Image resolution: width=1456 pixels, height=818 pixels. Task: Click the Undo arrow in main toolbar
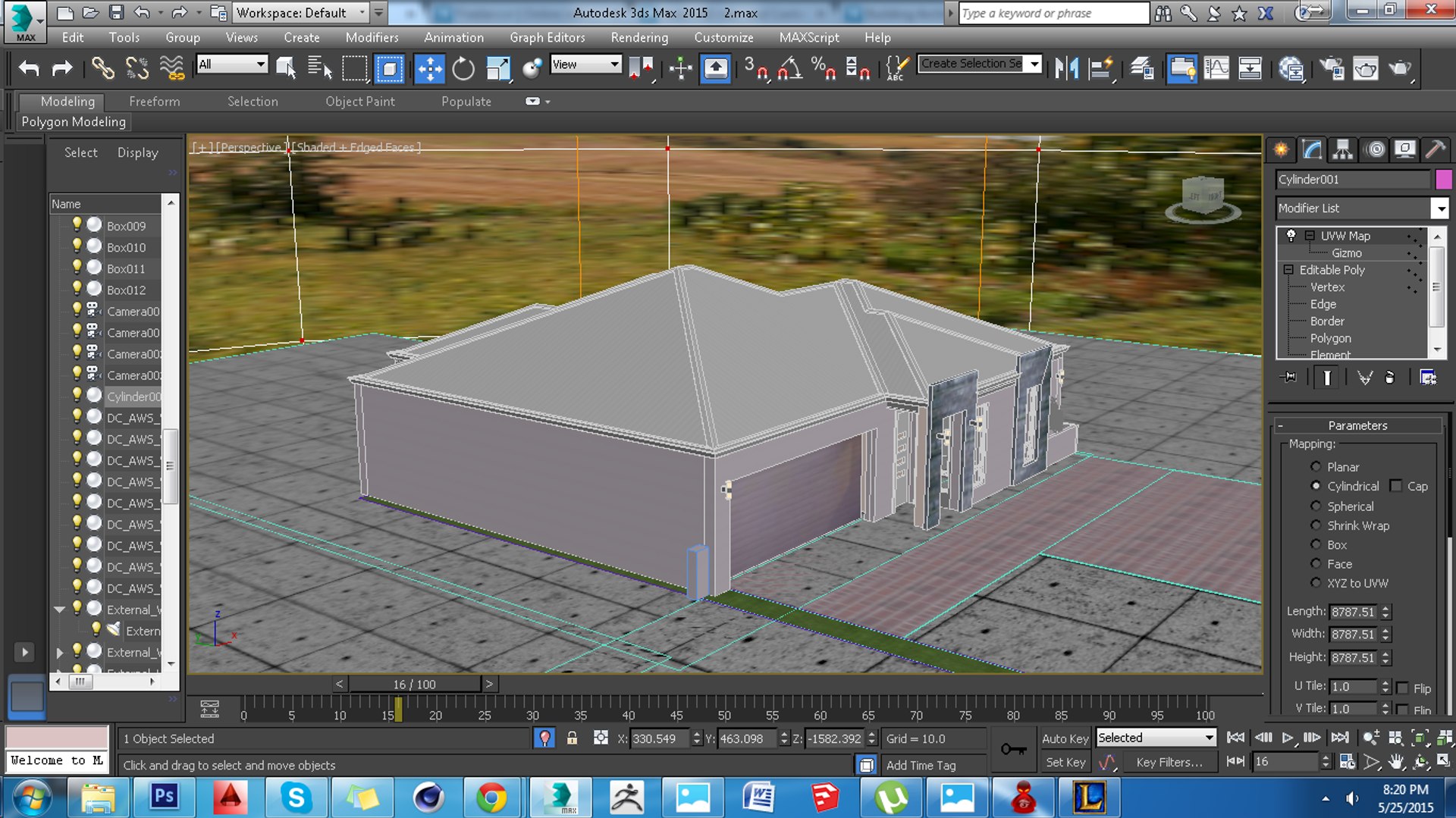coord(29,69)
